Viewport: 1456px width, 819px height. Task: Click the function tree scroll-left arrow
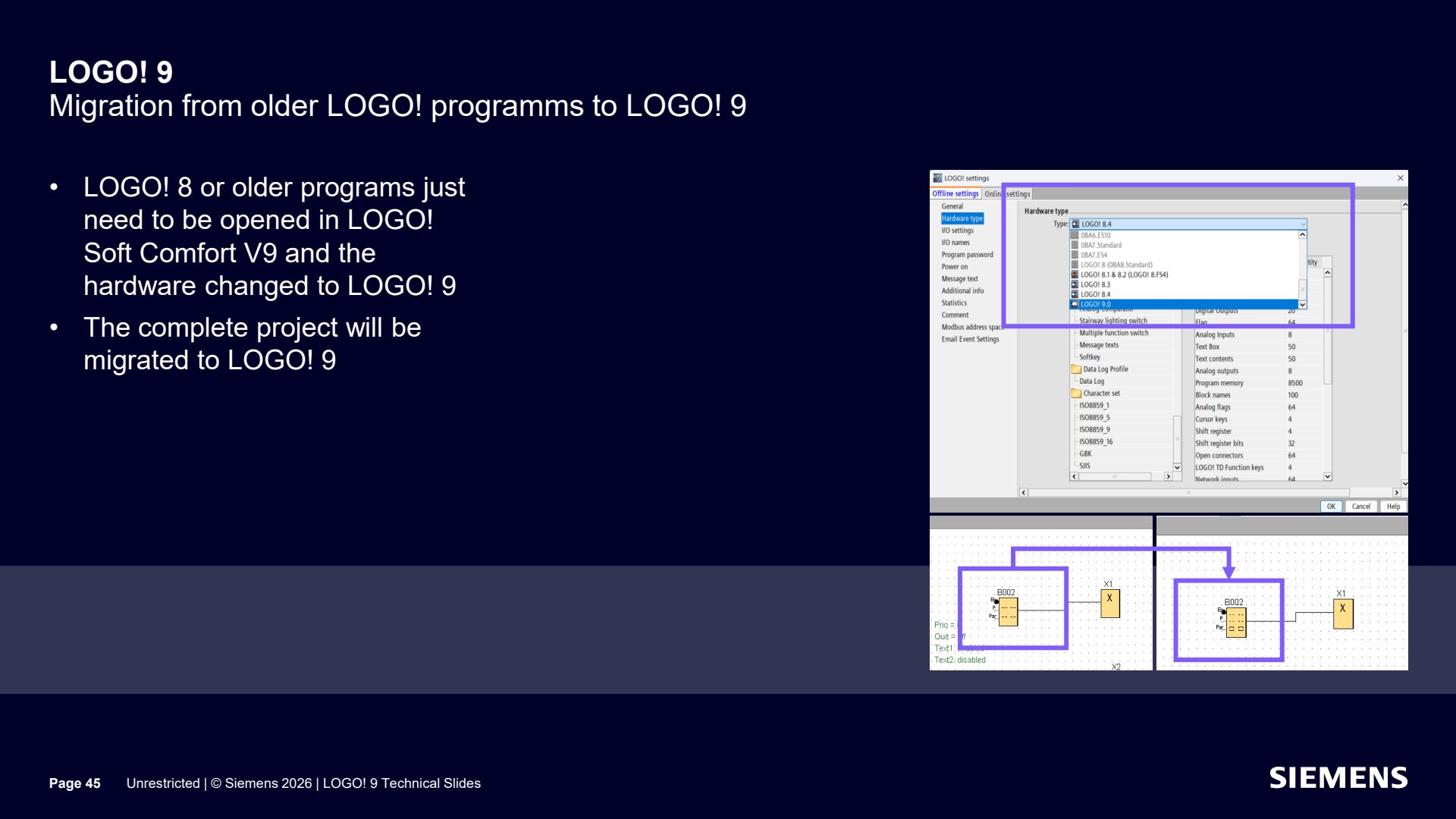pyautogui.click(x=1075, y=477)
